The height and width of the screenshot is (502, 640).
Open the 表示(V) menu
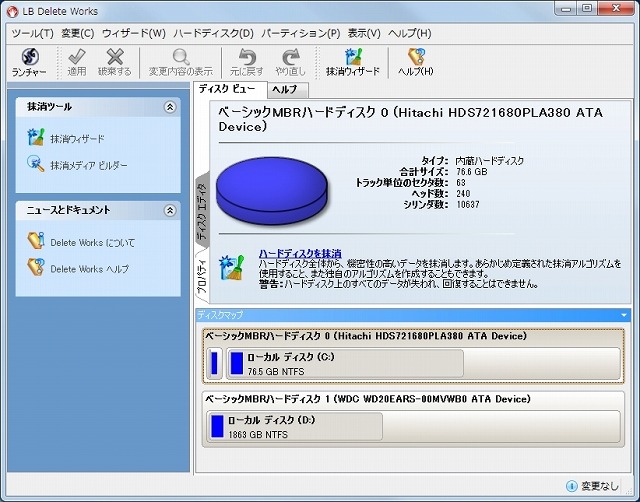tap(364, 33)
